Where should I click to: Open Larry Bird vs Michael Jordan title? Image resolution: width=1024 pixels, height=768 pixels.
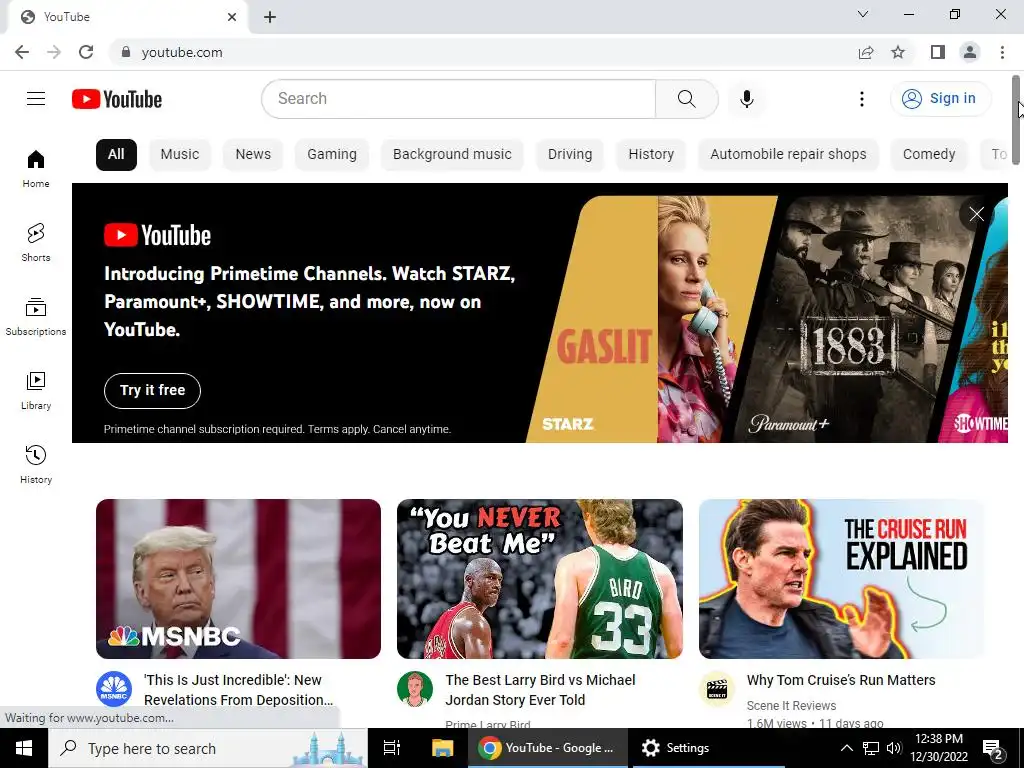(x=540, y=690)
